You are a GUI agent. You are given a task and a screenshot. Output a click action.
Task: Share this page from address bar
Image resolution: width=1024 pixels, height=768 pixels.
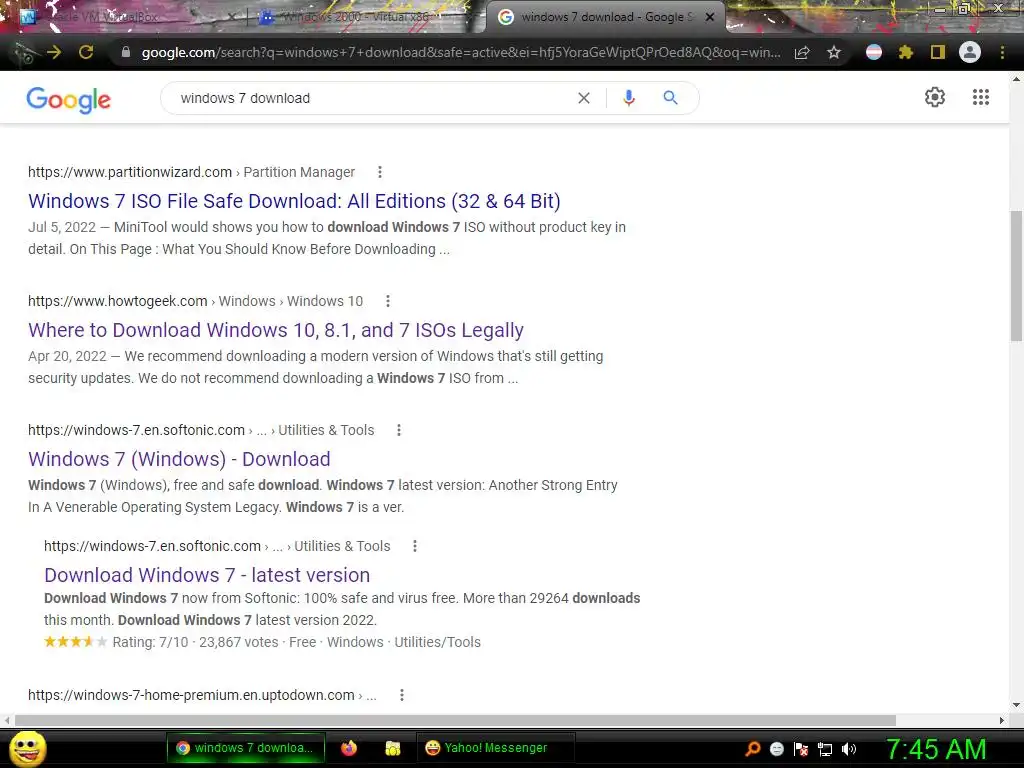pos(802,52)
